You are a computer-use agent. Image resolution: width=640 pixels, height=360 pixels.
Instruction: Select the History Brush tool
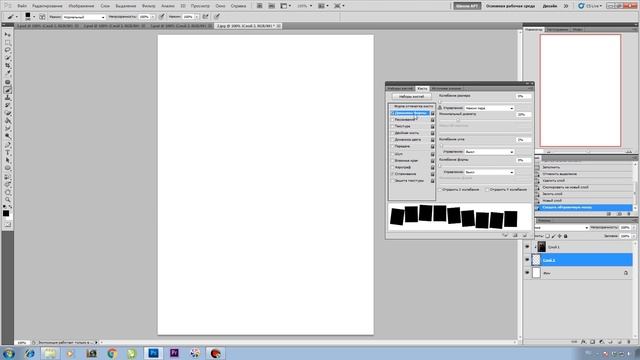point(7,106)
